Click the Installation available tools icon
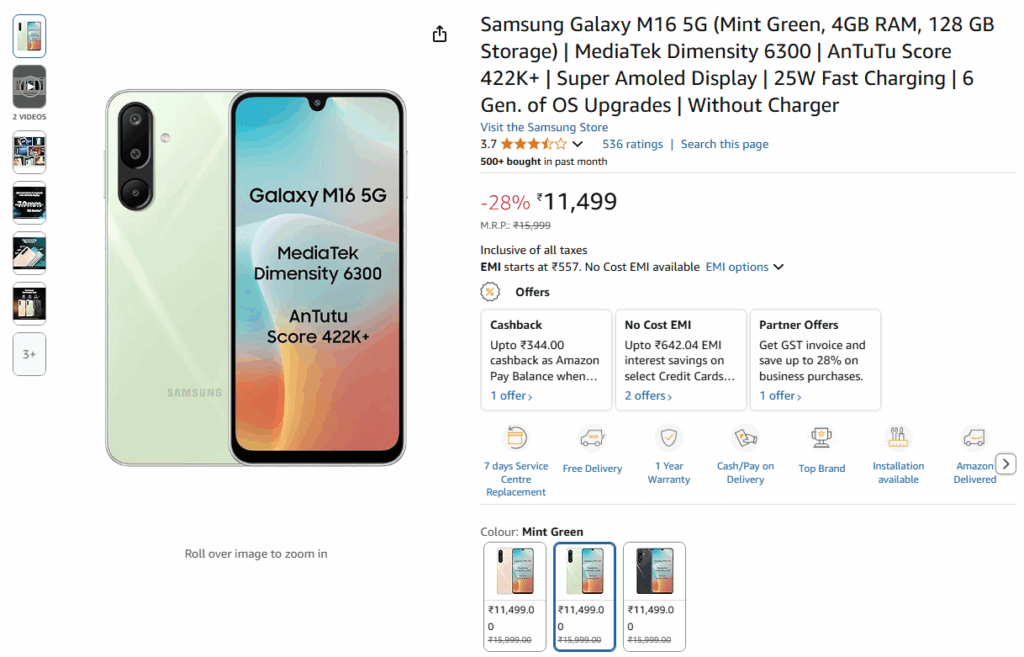The image size is (1024, 657). (x=898, y=438)
